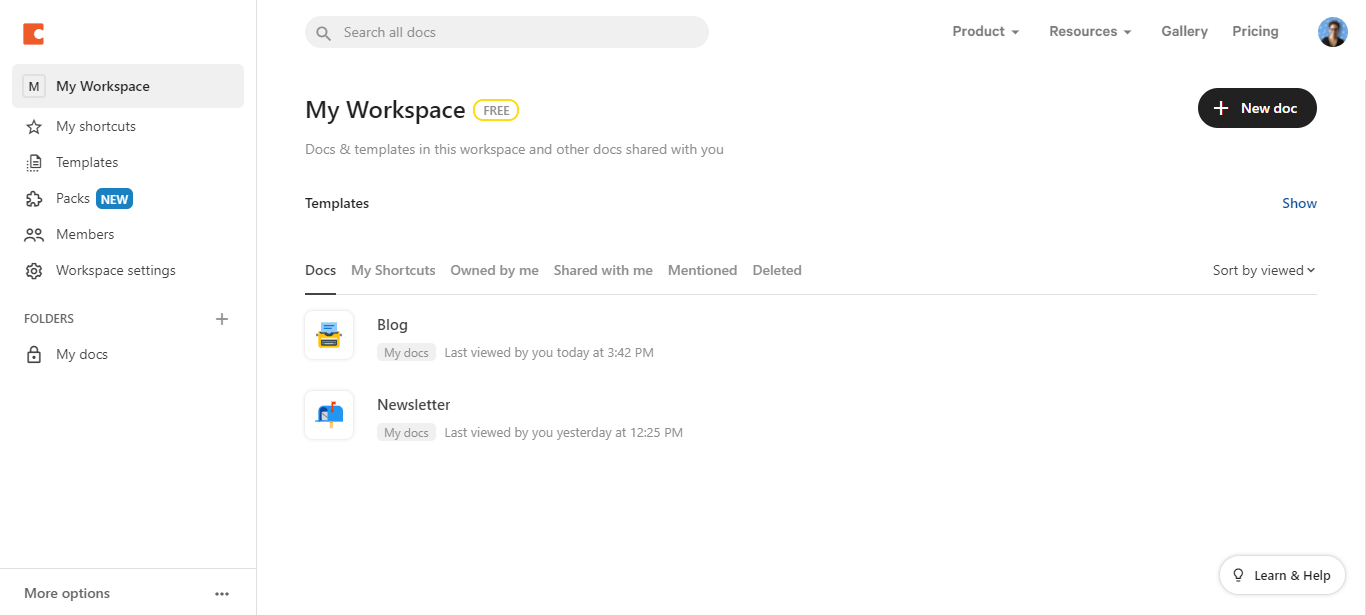Select Templates in the sidebar

pyautogui.click(x=88, y=162)
